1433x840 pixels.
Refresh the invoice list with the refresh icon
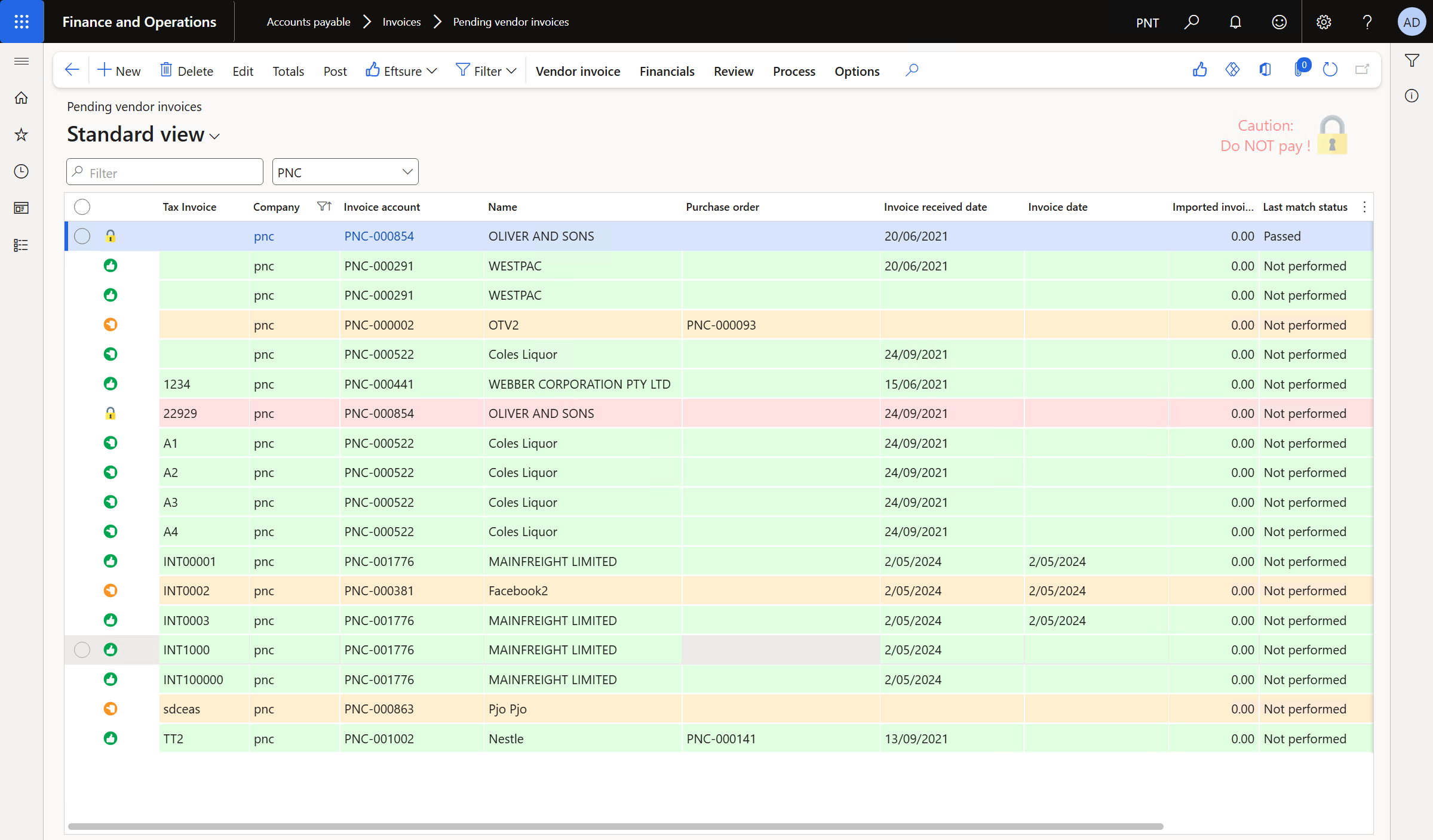[x=1331, y=70]
